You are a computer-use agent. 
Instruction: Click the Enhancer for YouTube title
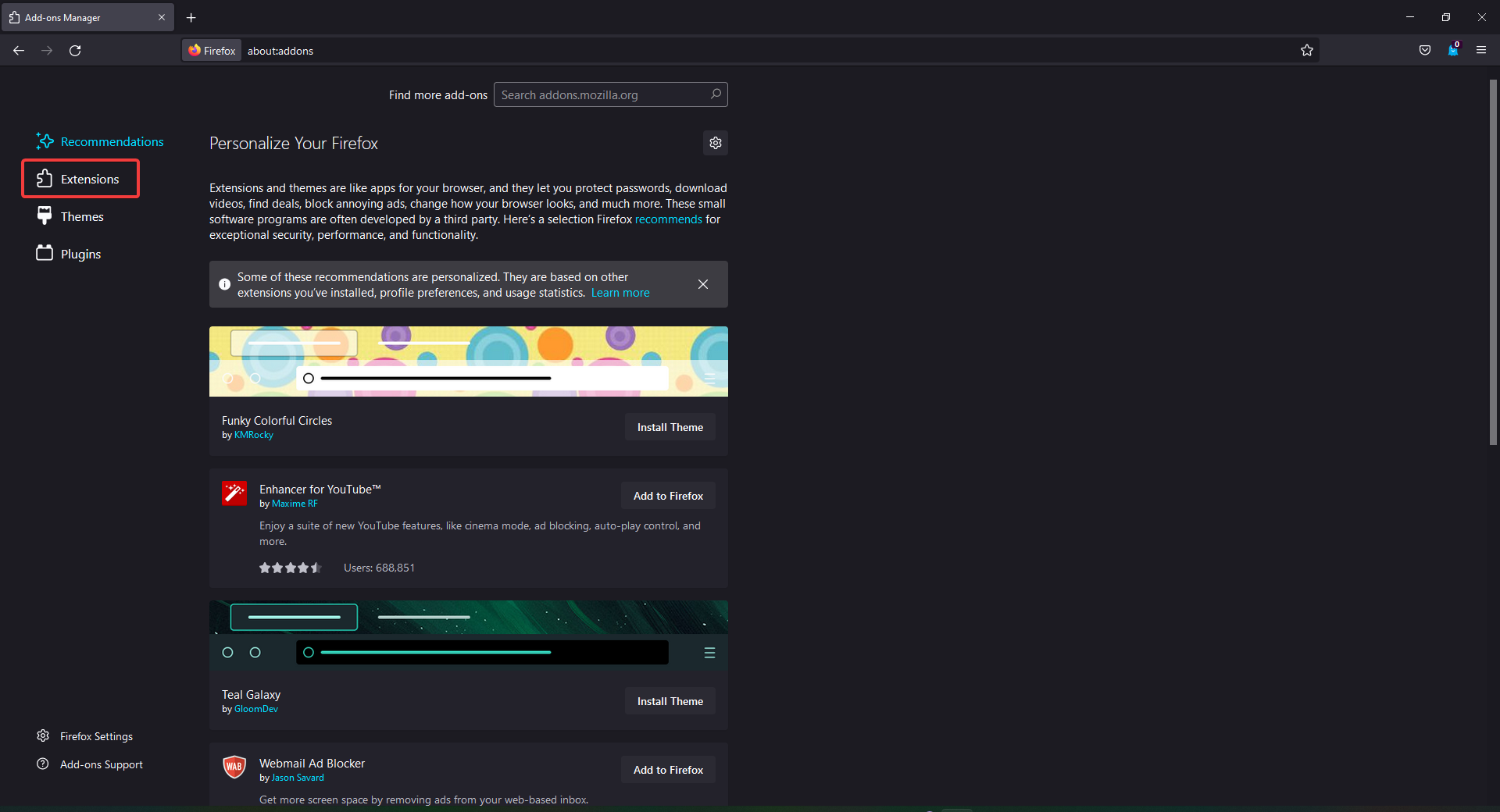click(x=320, y=490)
